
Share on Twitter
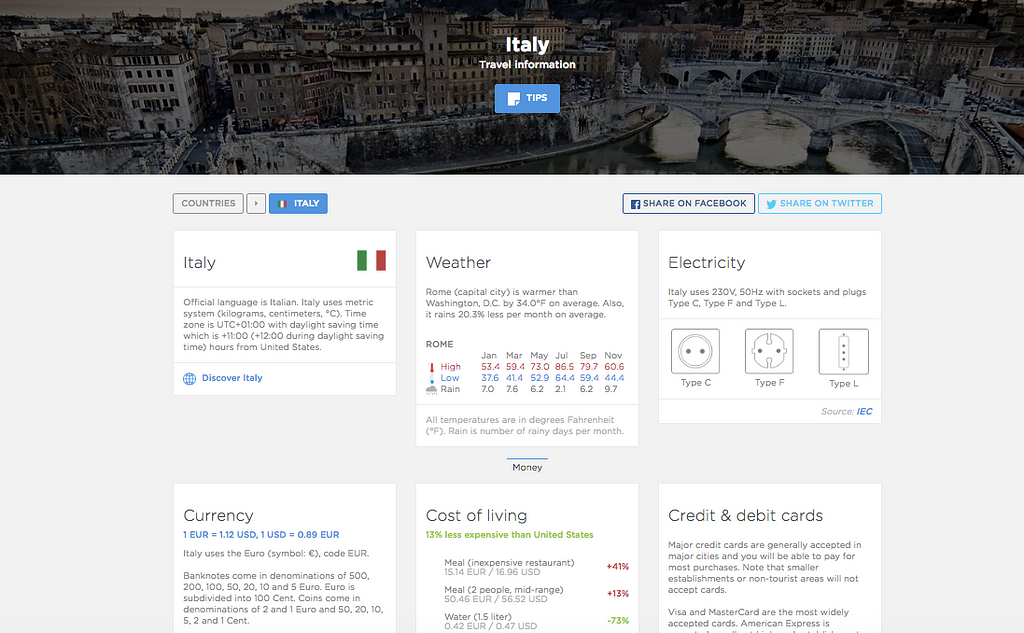click(820, 203)
